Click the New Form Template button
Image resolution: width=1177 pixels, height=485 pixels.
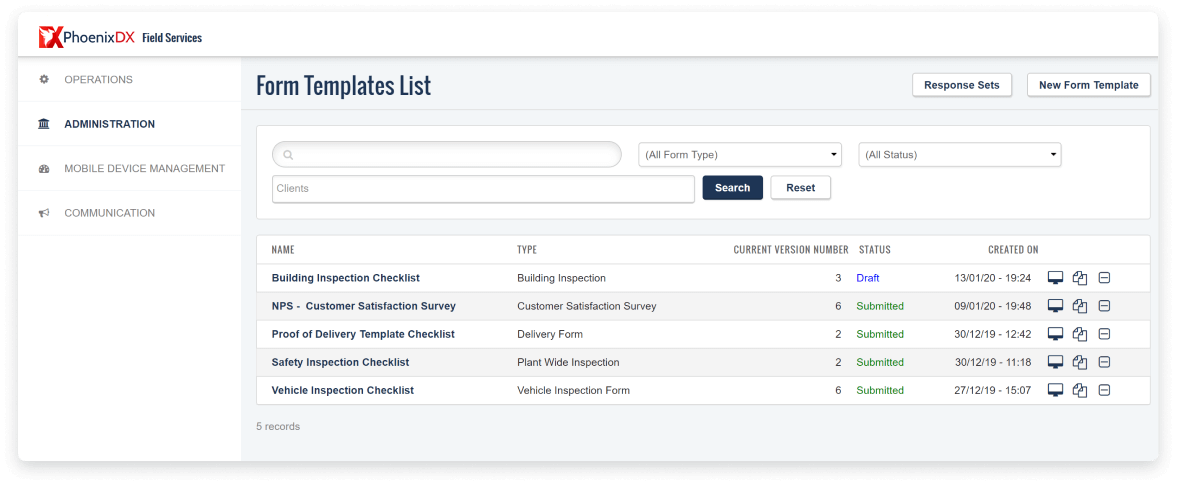1088,85
